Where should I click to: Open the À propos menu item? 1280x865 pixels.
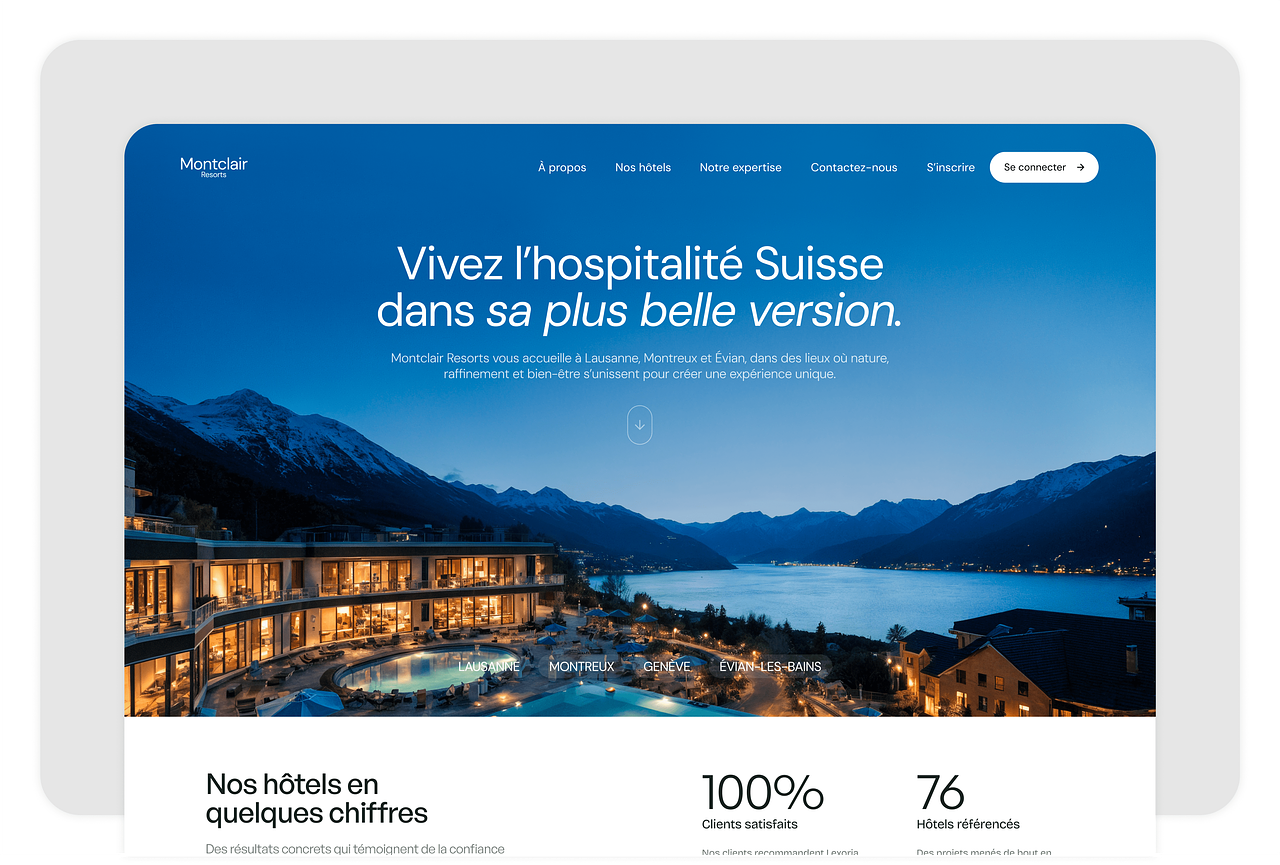coord(562,167)
